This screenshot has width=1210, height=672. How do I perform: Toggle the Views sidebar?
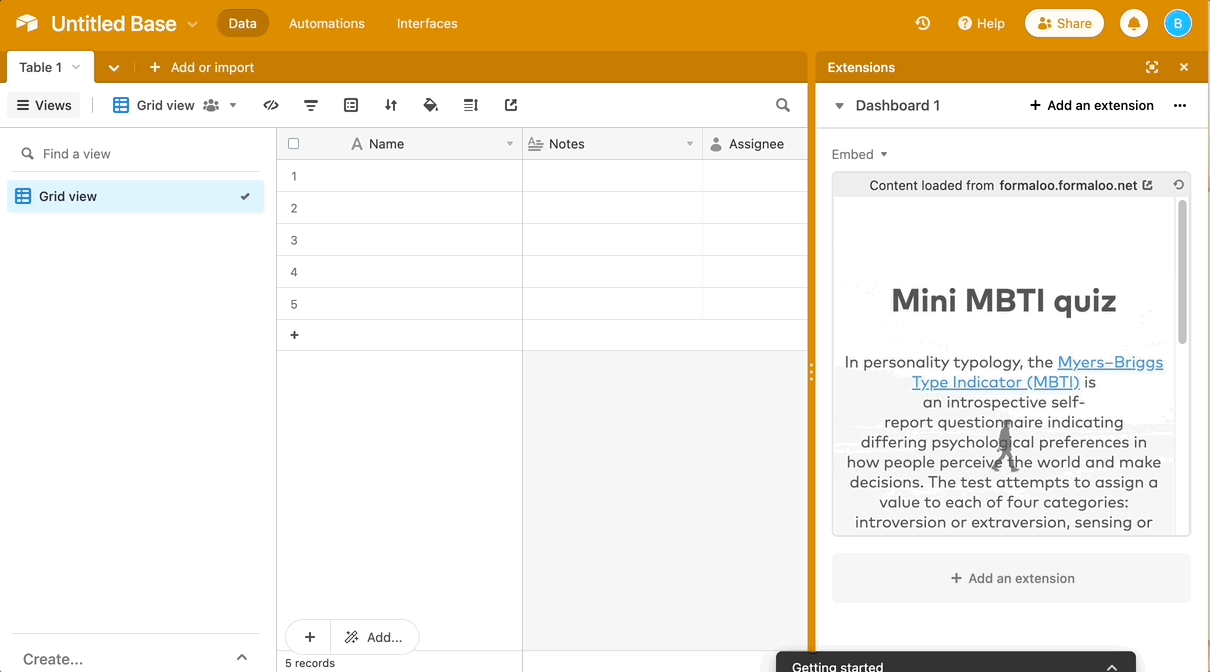pos(43,105)
